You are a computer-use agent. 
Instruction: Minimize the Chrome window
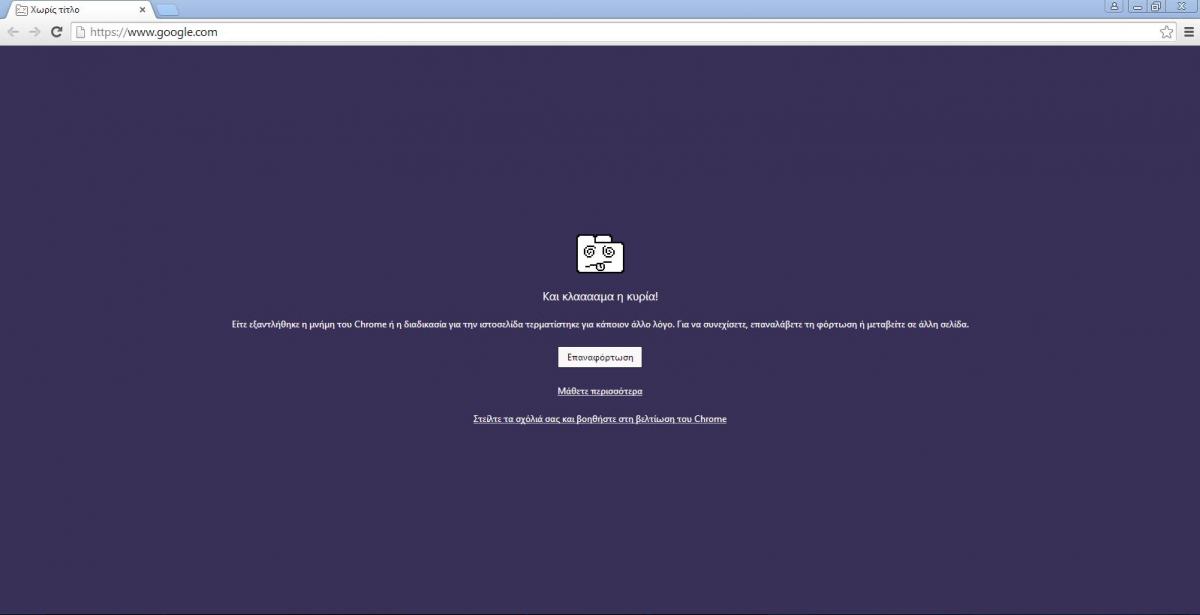pyautogui.click(x=1138, y=6)
